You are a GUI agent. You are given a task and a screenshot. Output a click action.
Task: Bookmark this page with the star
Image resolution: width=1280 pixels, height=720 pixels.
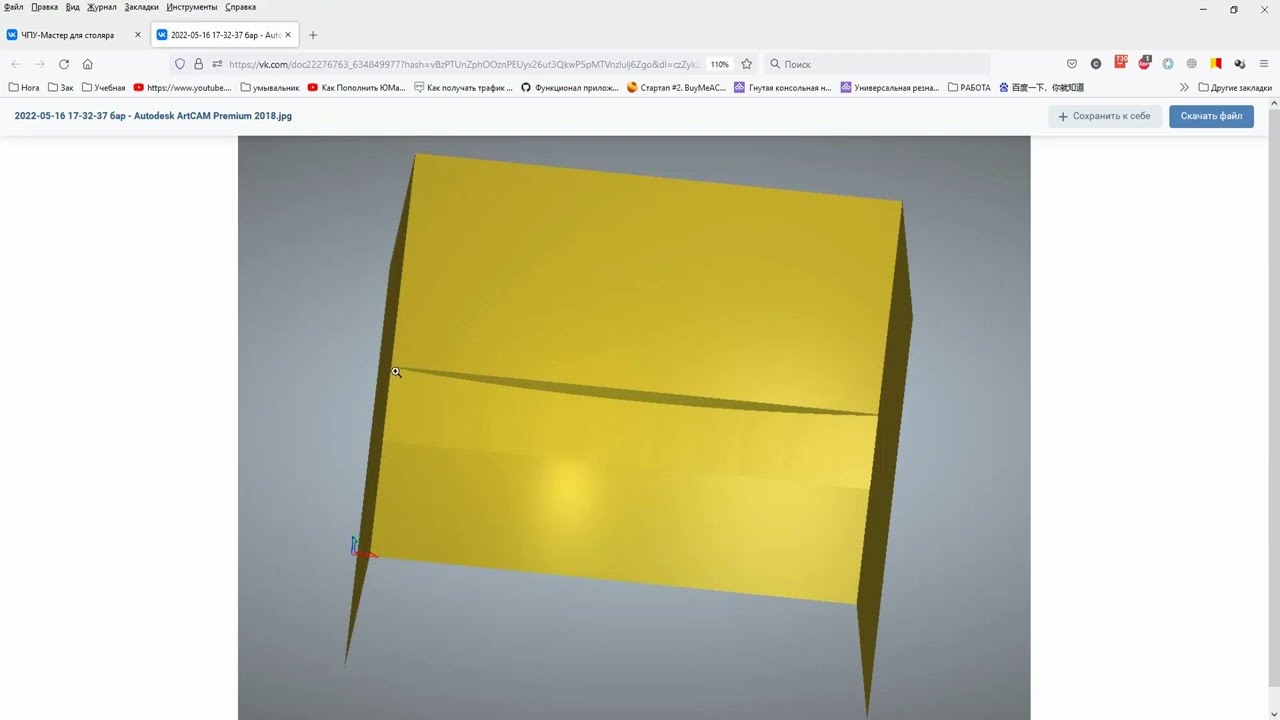point(746,64)
